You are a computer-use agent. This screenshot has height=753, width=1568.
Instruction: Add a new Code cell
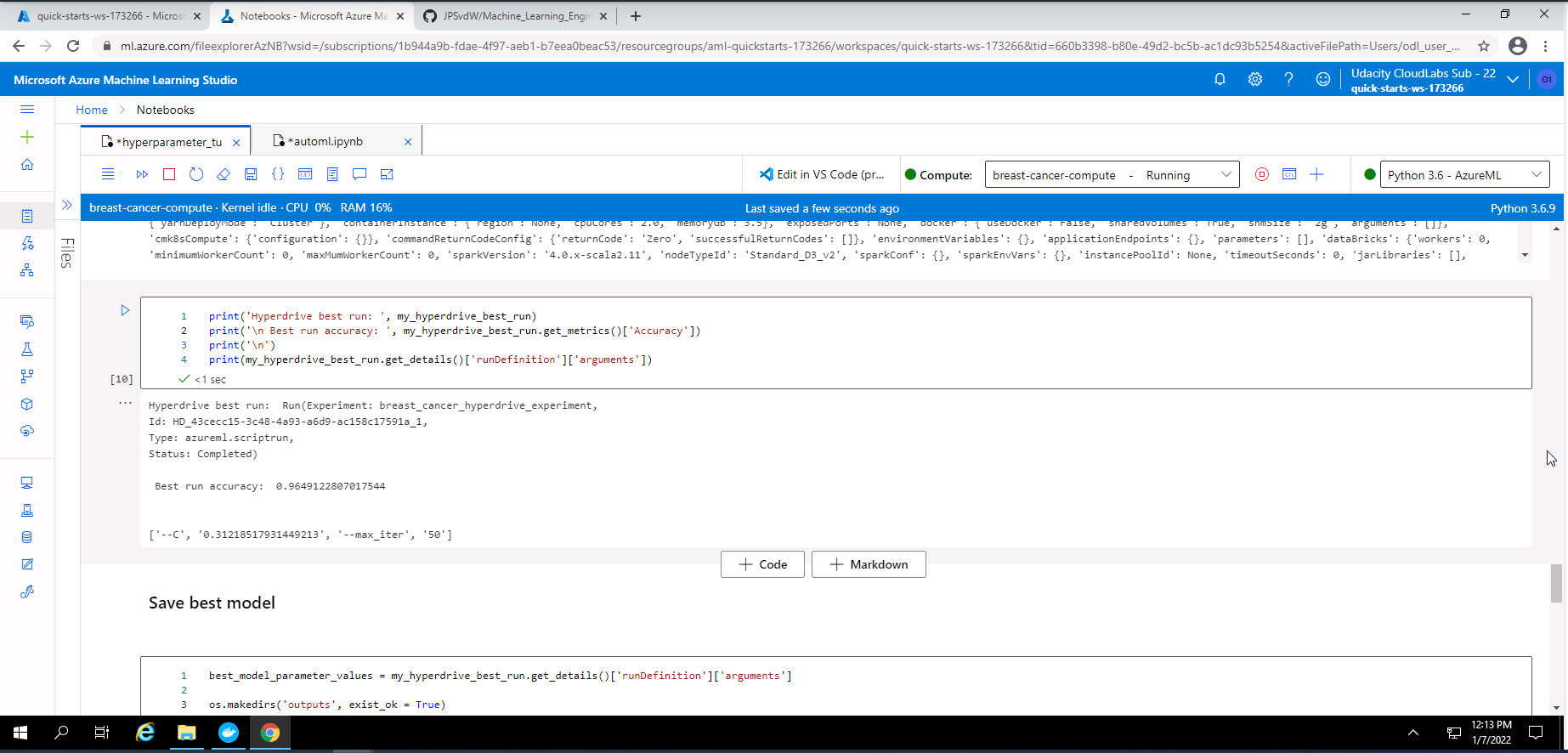(762, 564)
